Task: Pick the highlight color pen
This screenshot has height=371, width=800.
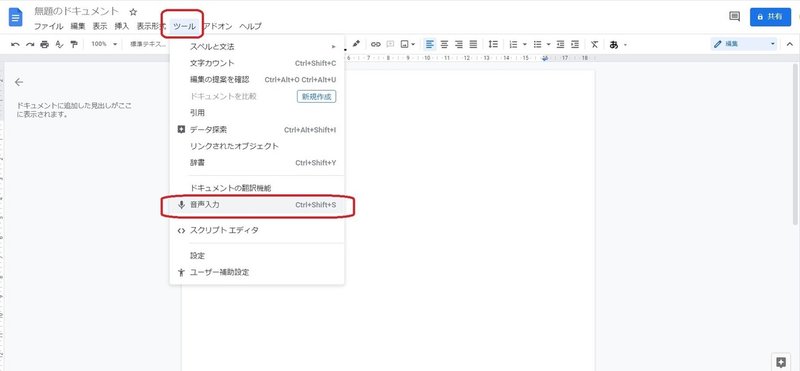Action: [356, 44]
